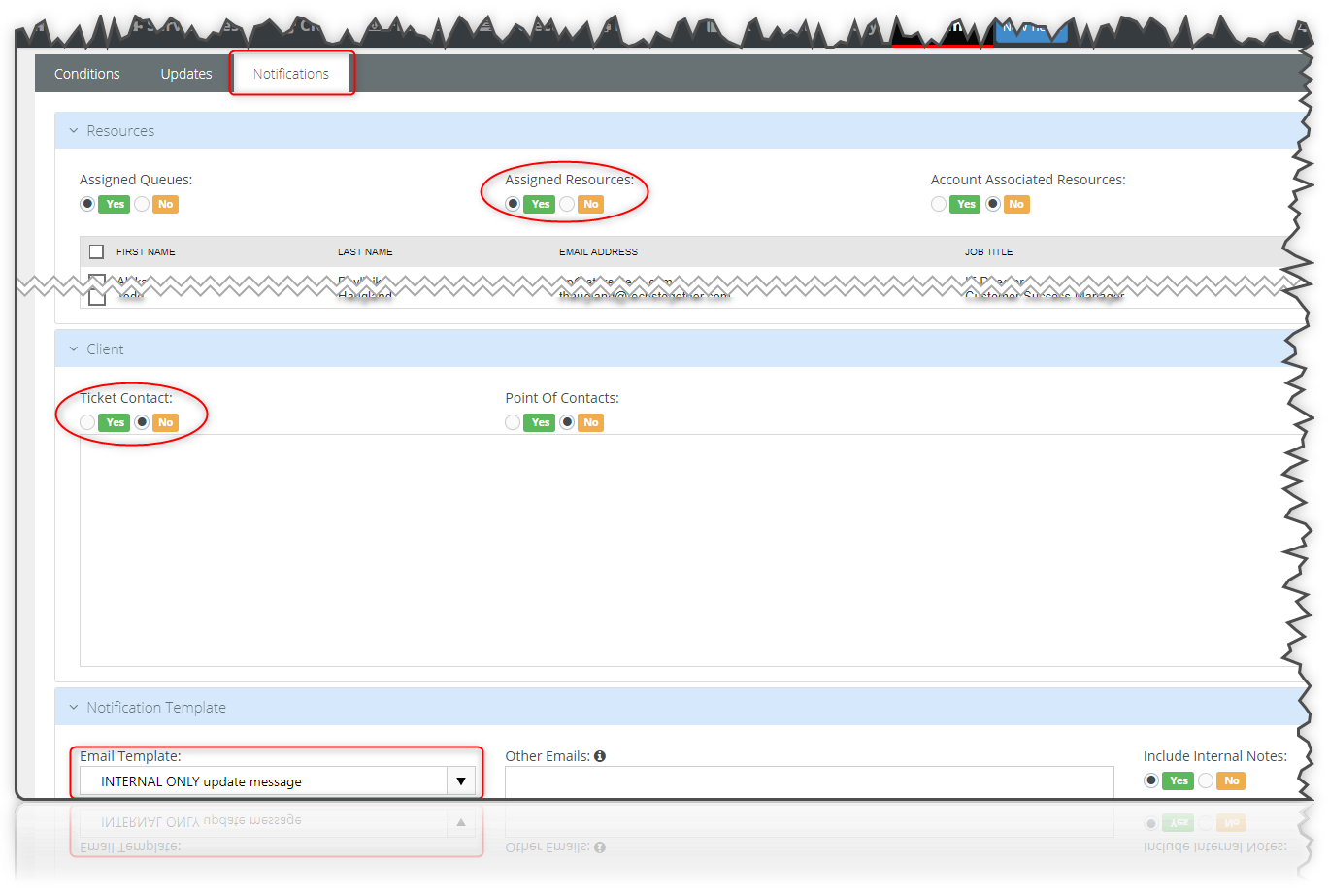The width and height of the screenshot is (1329, 896).
Task: Switch to the Conditions tab
Action: (86, 73)
